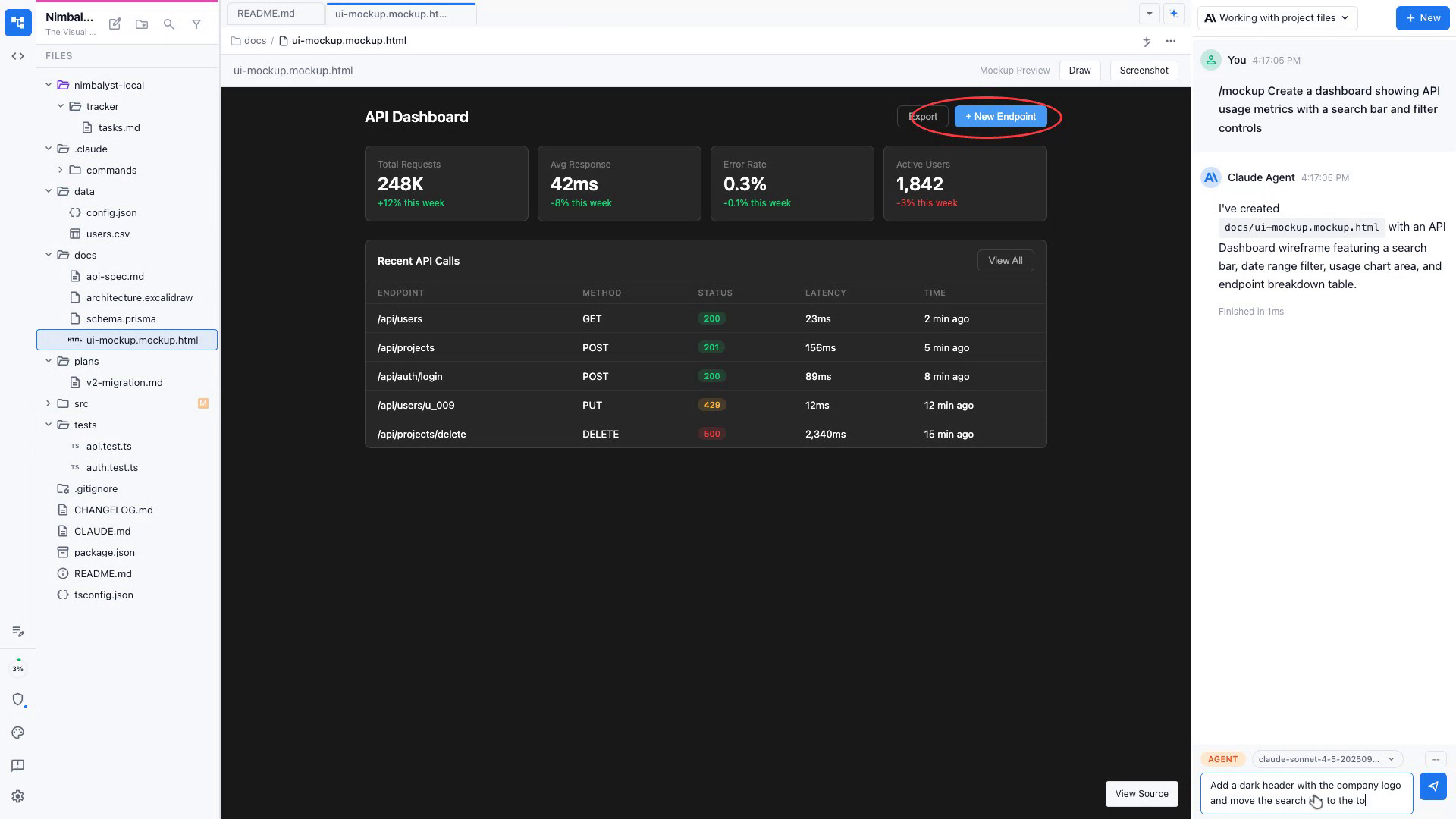Click the new folder icon
The width and height of the screenshot is (1456, 819).
point(142,24)
